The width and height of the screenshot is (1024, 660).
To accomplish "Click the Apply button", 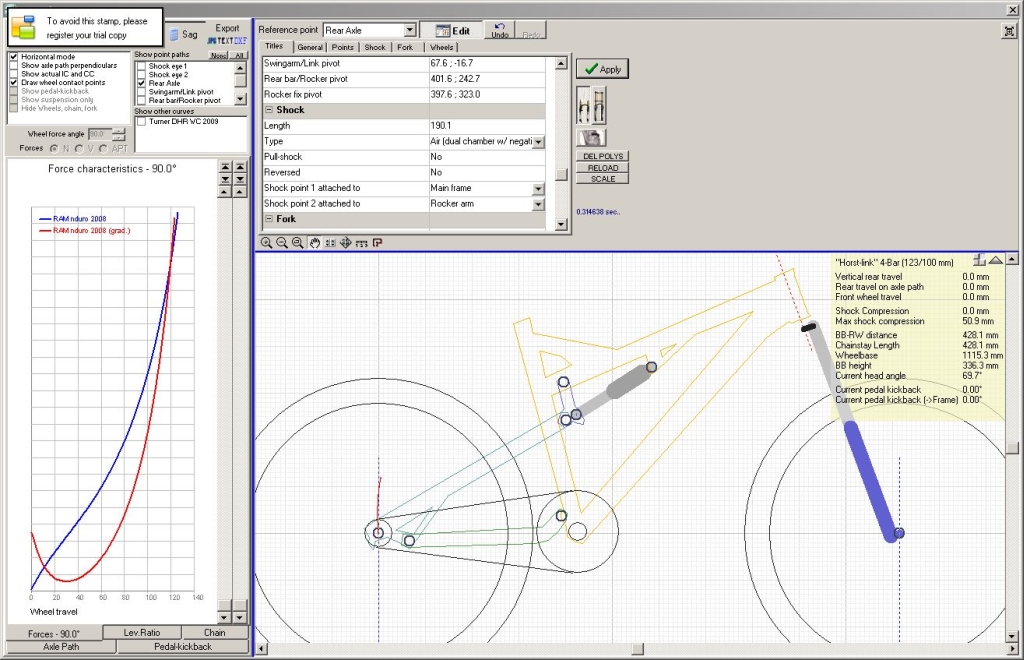I will coord(602,69).
